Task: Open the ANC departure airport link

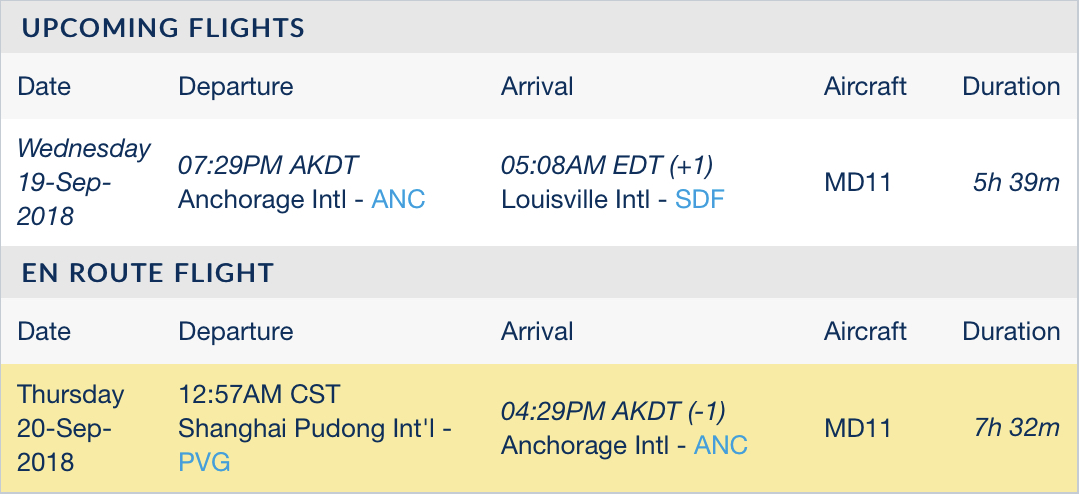Action: tap(398, 199)
